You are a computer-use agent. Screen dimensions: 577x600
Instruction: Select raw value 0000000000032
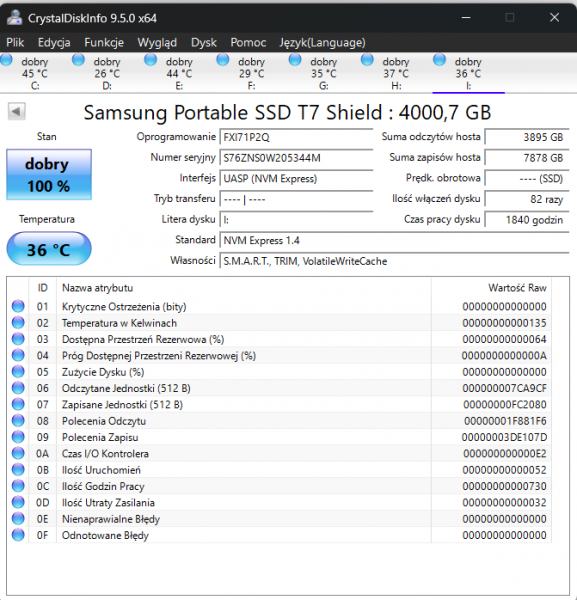(504, 503)
